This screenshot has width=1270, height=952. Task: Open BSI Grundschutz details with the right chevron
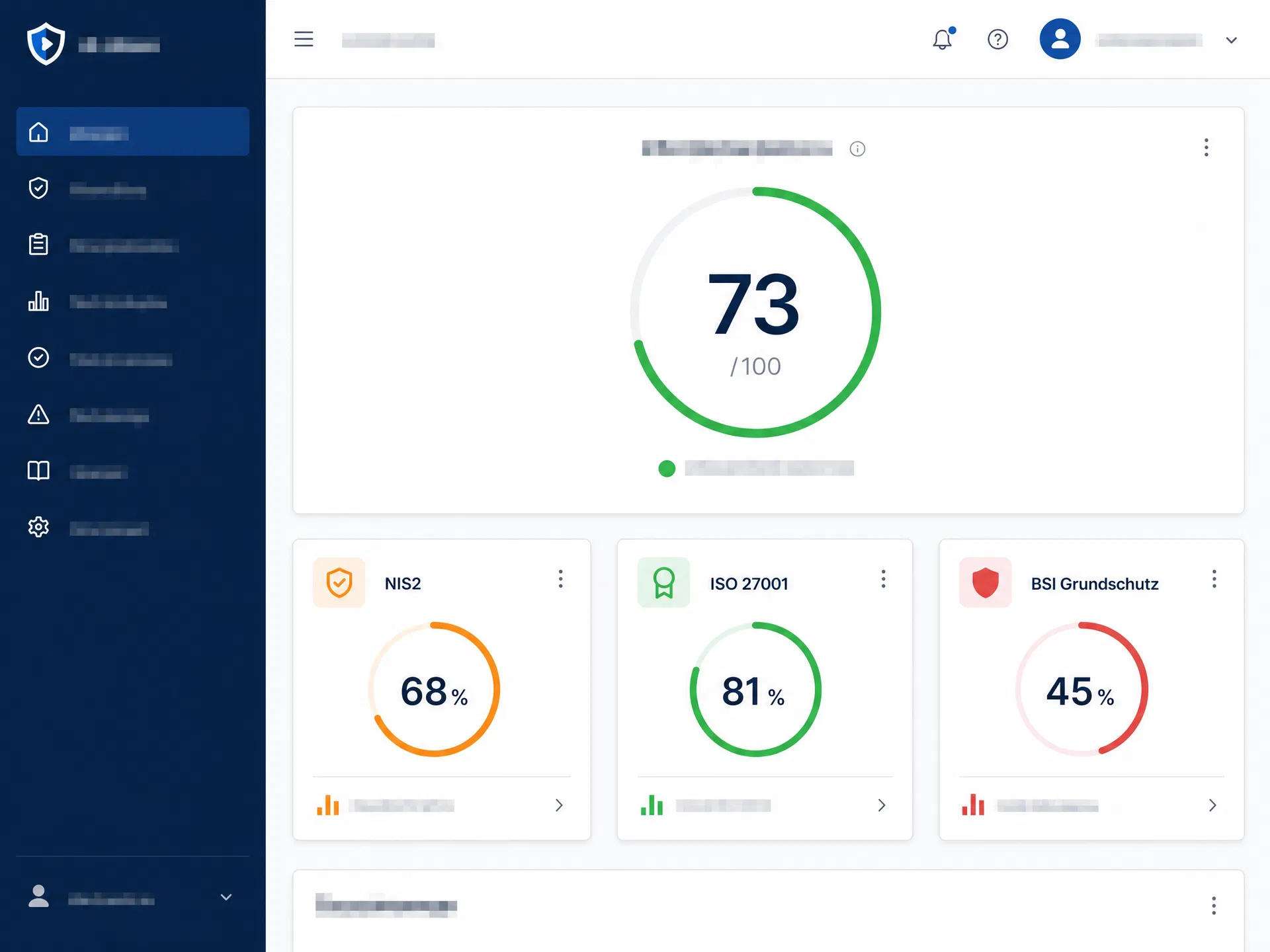tap(1212, 805)
